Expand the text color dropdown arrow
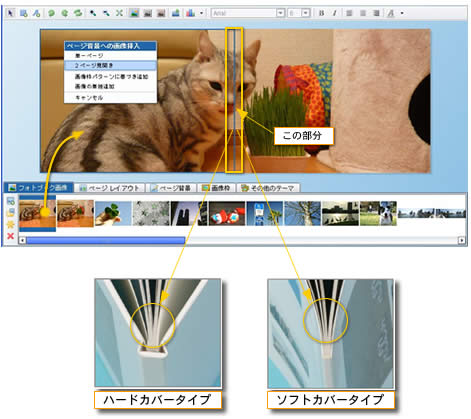The height and width of the screenshot is (419, 471). pos(402,13)
